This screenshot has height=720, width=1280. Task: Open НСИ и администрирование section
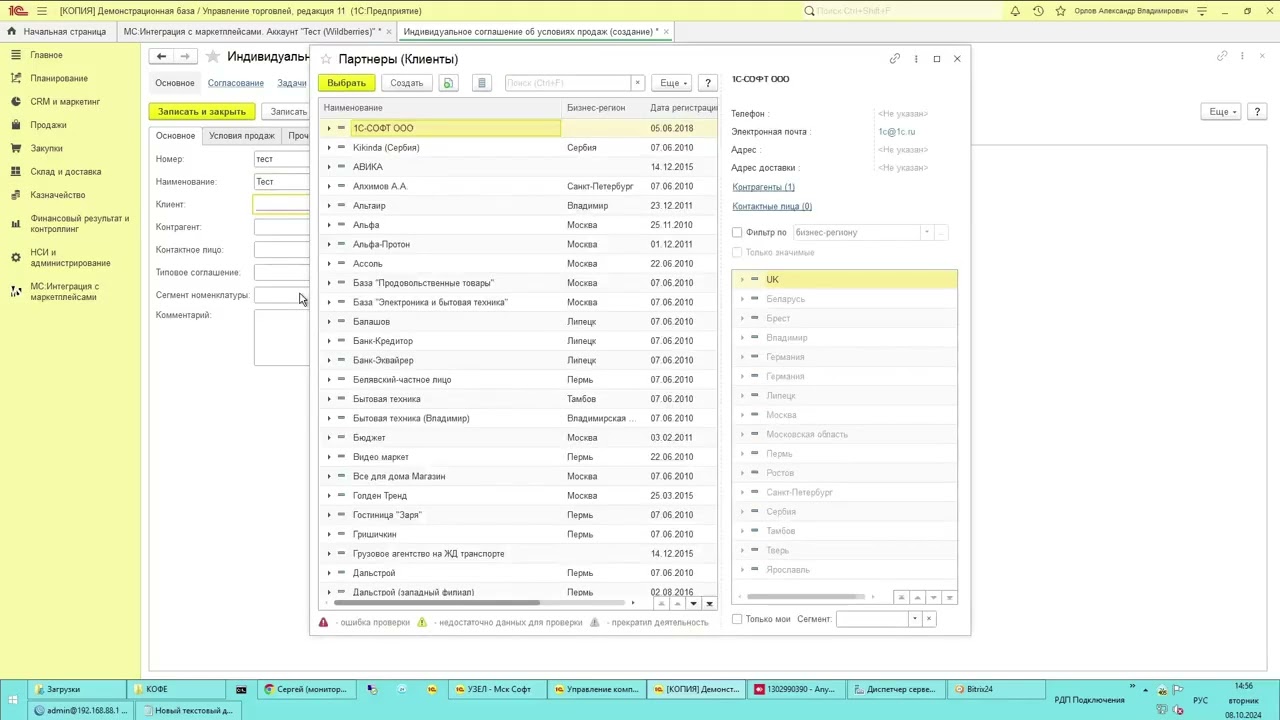pyautogui.click(x=70, y=258)
